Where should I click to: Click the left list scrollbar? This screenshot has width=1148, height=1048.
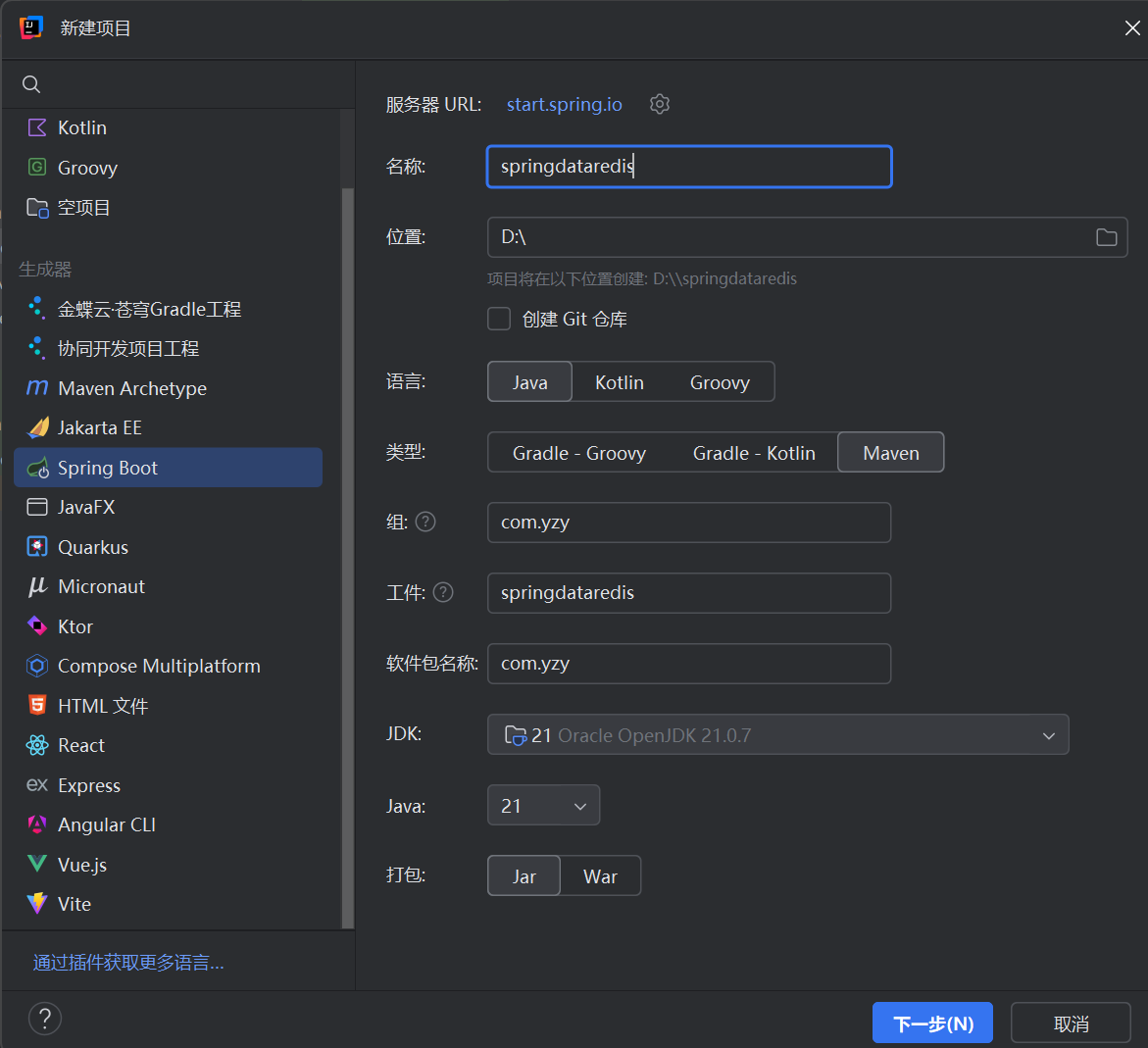pyautogui.click(x=348, y=557)
